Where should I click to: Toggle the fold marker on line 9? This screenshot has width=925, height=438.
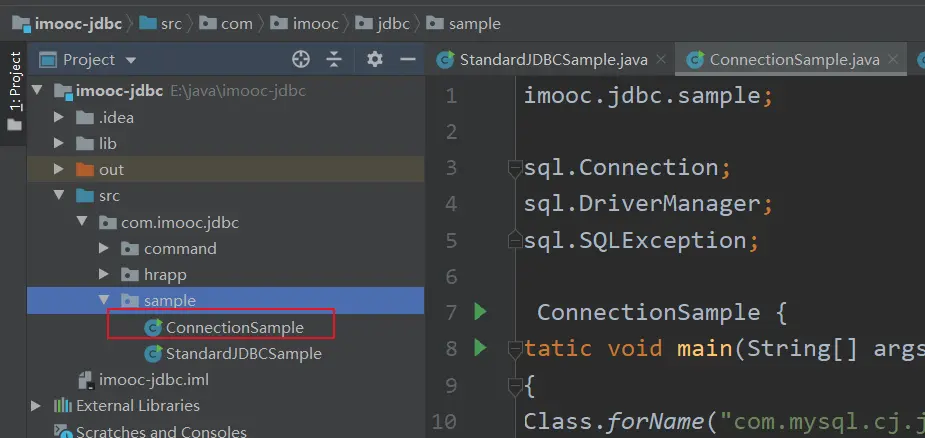pos(515,388)
